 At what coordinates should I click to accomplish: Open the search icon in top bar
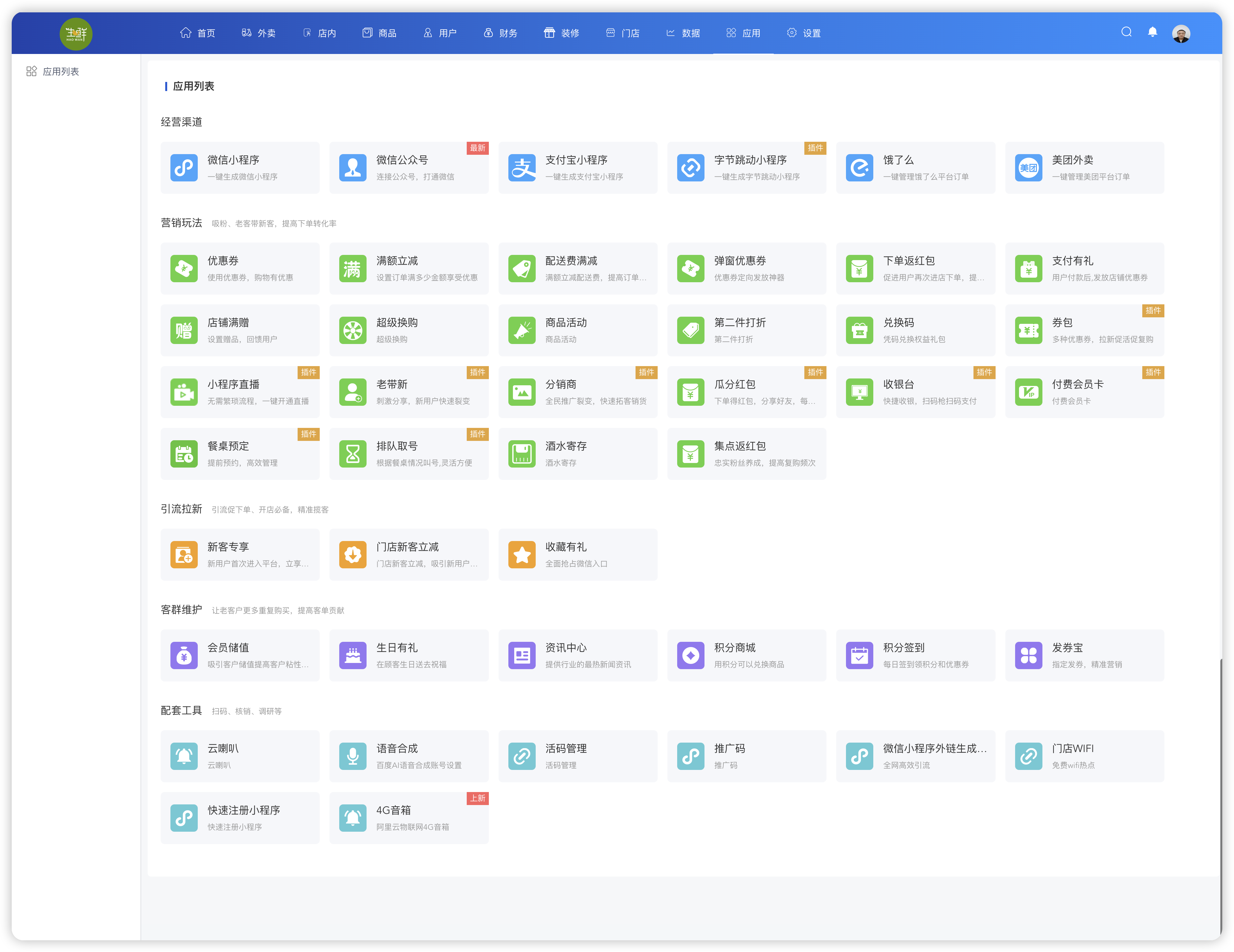pyautogui.click(x=1126, y=32)
